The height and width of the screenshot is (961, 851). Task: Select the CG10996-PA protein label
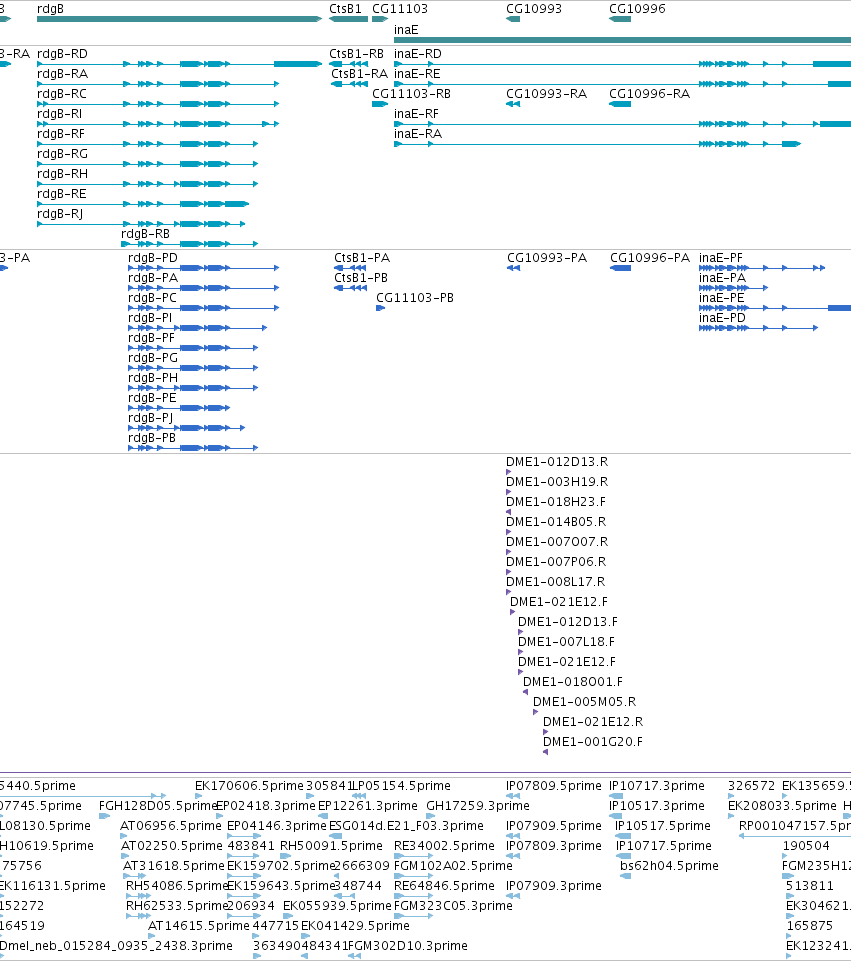click(x=650, y=258)
